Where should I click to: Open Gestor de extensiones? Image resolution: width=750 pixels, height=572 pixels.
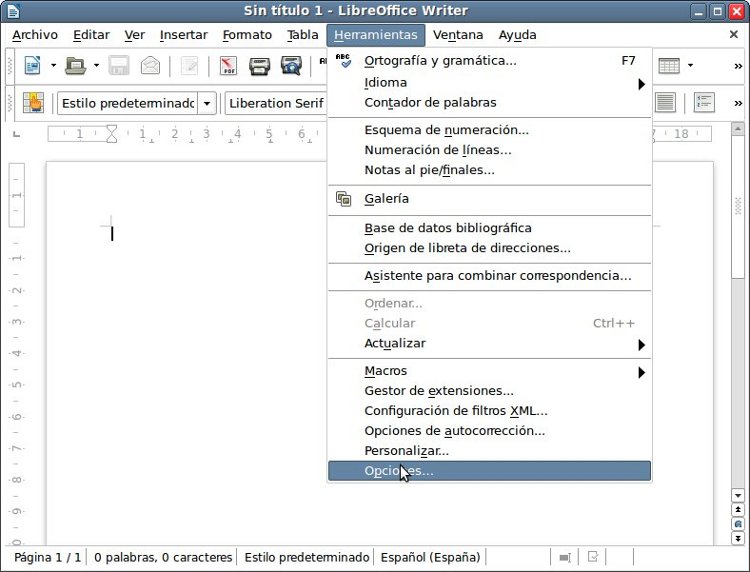click(x=489, y=391)
